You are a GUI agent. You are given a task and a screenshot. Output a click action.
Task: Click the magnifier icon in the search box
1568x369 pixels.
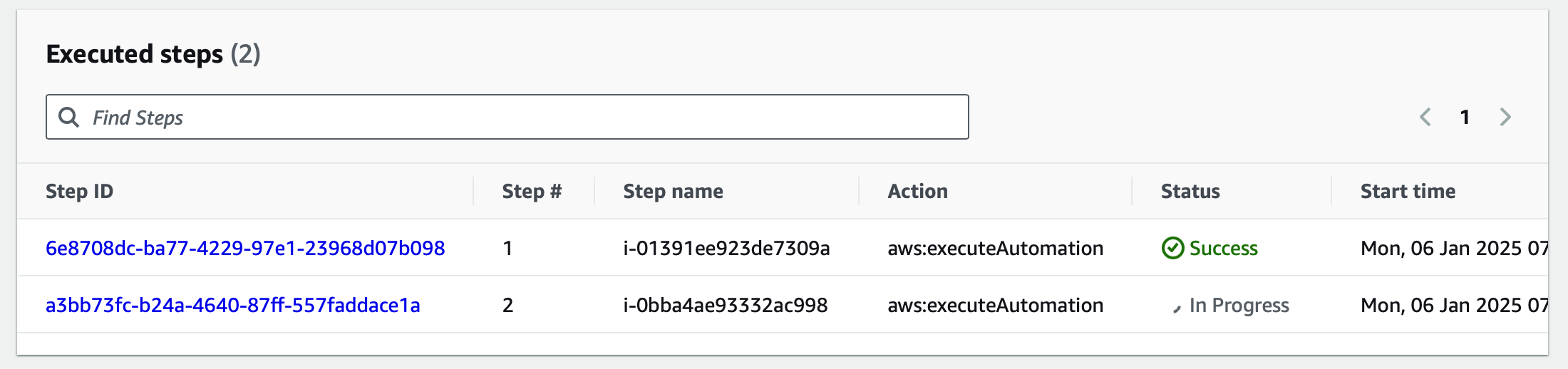pyautogui.click(x=68, y=117)
